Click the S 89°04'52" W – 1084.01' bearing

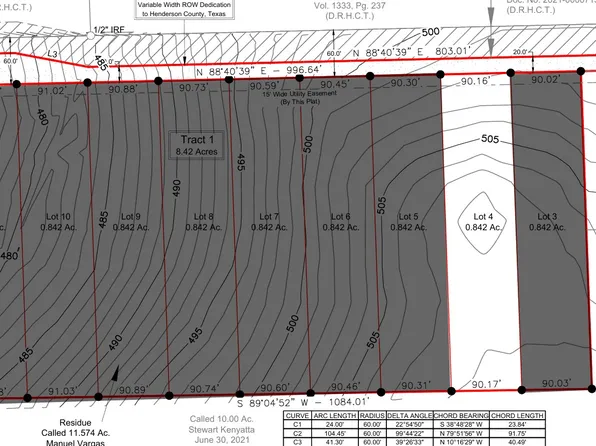[x=303, y=402]
